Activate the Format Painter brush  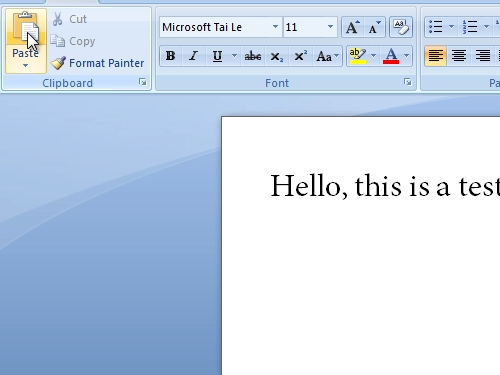pos(98,63)
